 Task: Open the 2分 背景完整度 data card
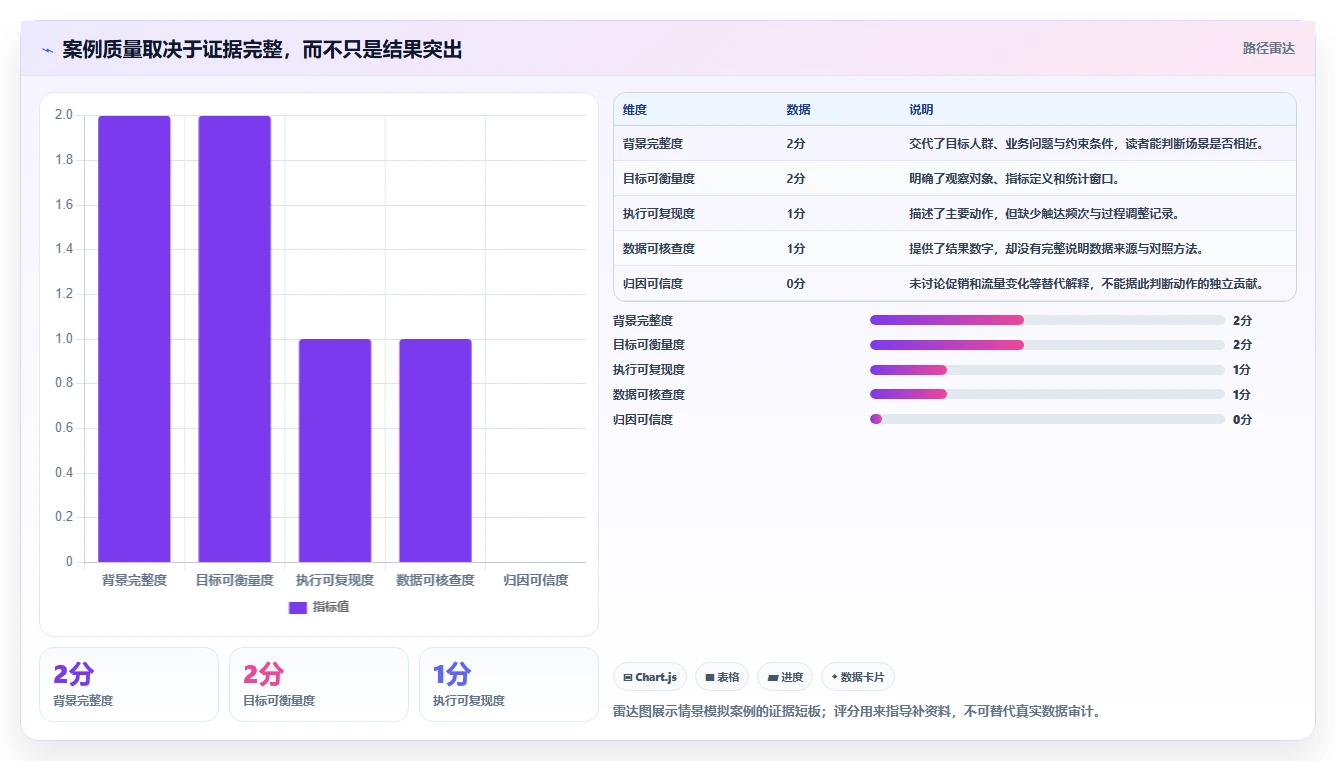point(129,684)
